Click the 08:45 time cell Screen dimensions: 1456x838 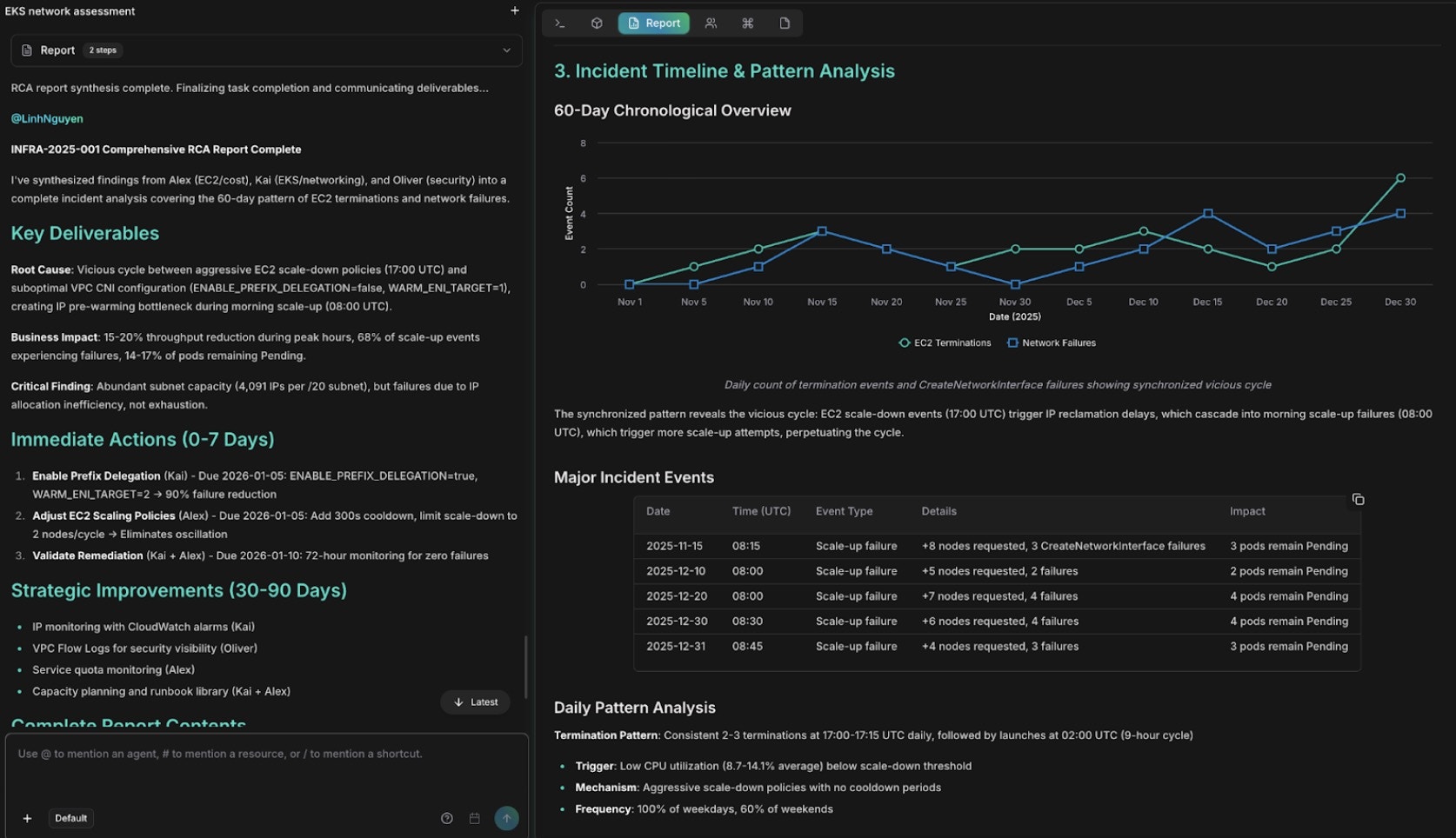[747, 647]
